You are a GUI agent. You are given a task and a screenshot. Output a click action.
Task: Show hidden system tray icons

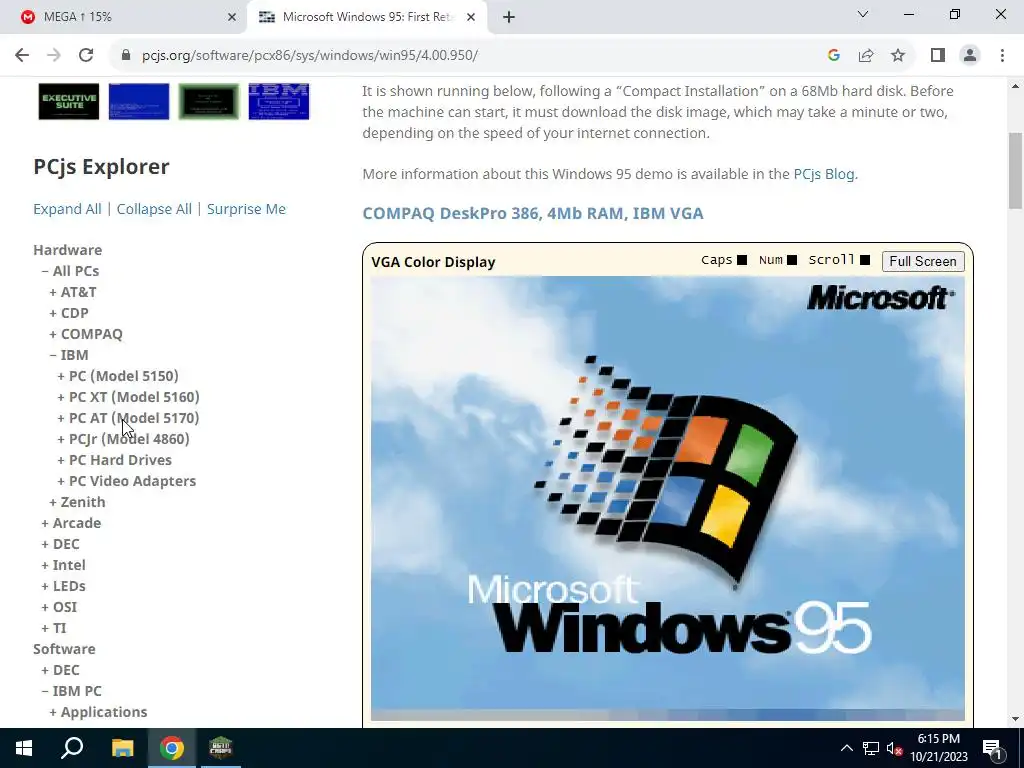[846, 748]
